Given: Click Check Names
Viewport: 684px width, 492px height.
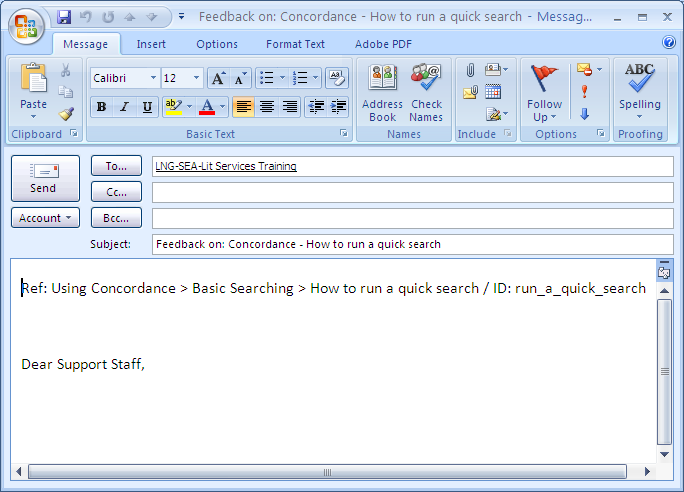Looking at the screenshot, I should [x=426, y=92].
